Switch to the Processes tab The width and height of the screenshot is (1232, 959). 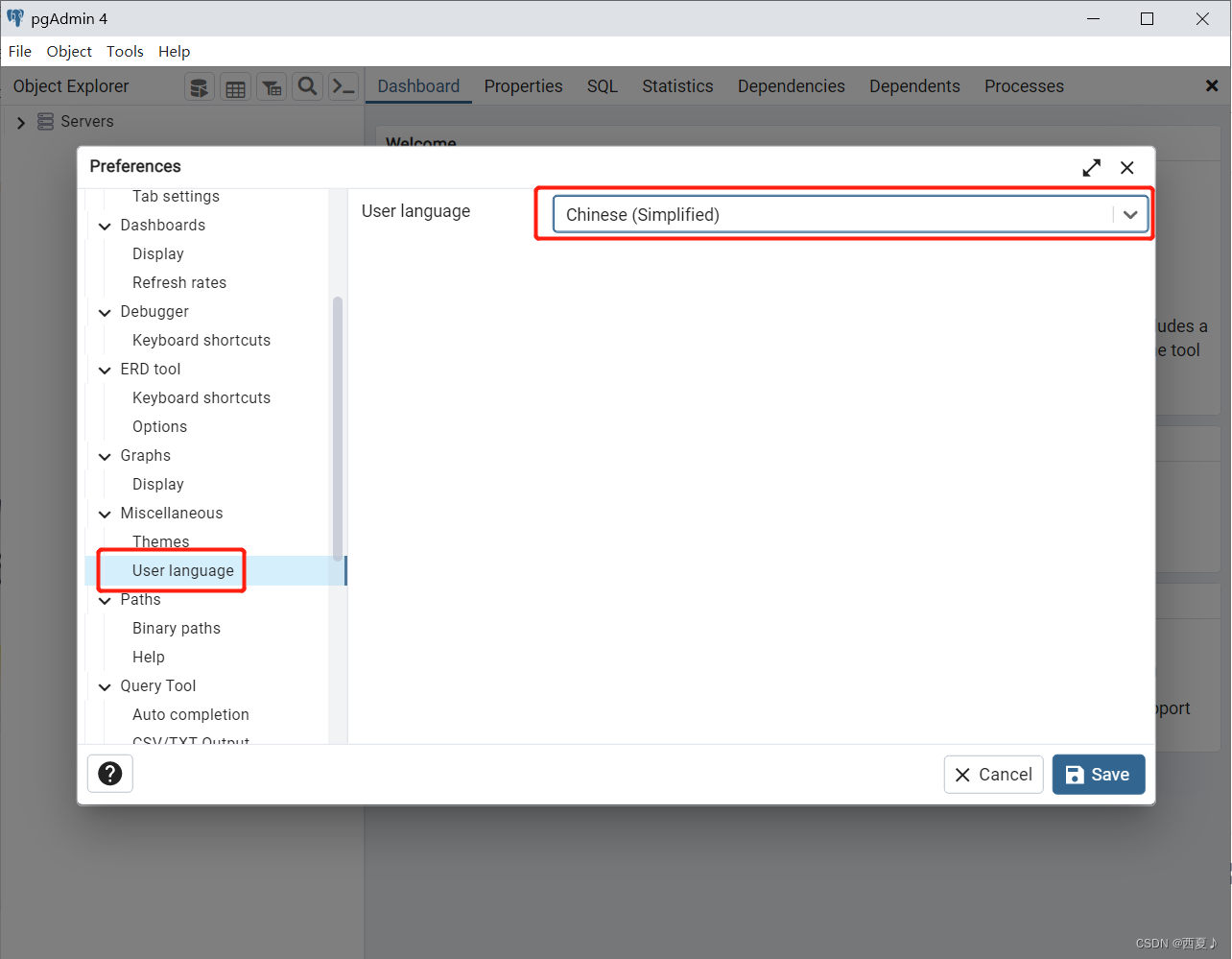1024,86
